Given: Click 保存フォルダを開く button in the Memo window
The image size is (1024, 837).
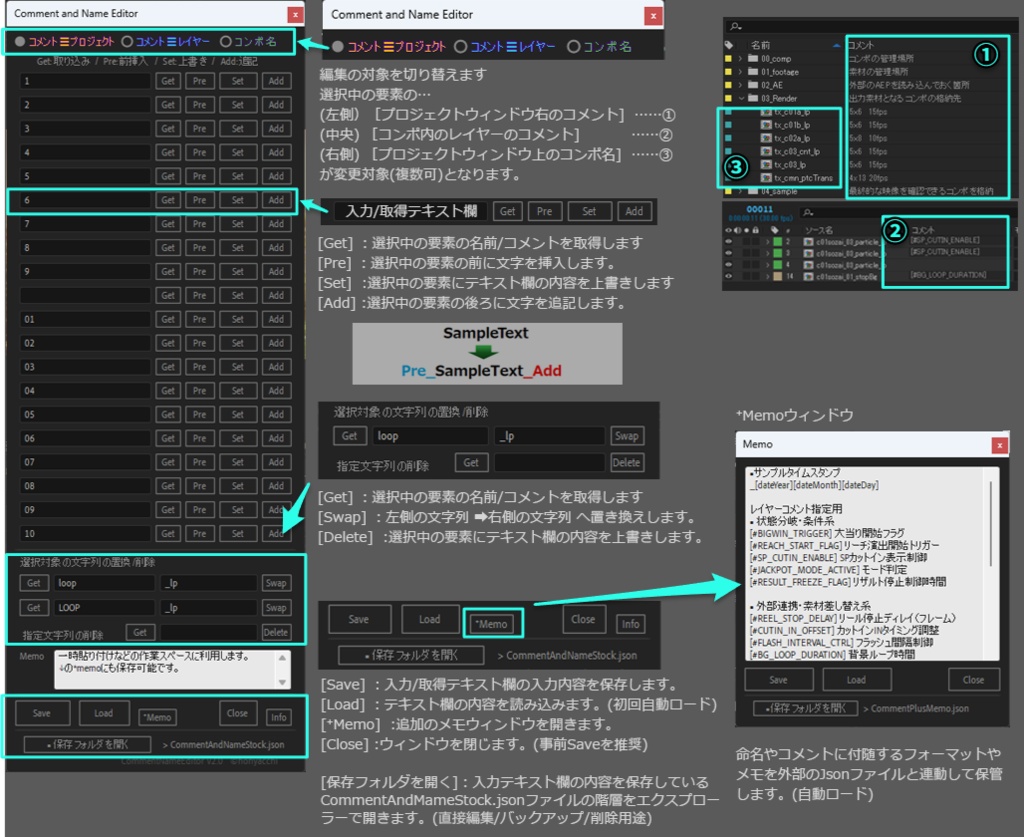Looking at the screenshot, I should pos(805,708).
